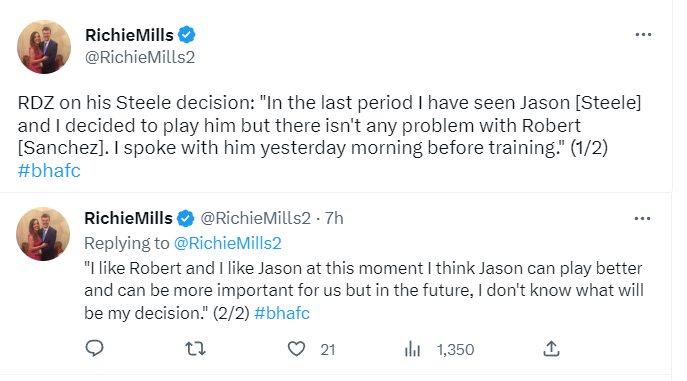687x381 pixels.
Task: Retweet the reply tweet
Action: [x=195, y=349]
